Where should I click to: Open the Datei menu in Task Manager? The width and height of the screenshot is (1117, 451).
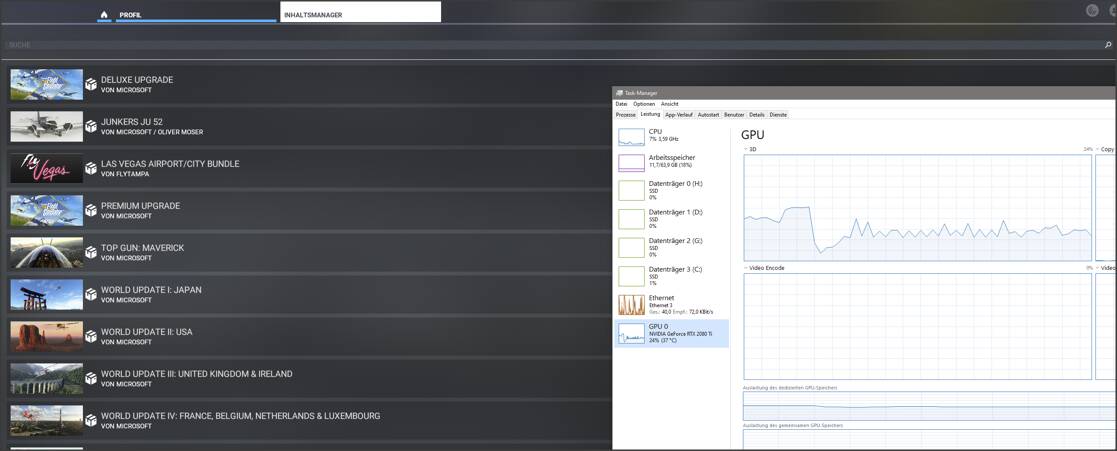(622, 104)
